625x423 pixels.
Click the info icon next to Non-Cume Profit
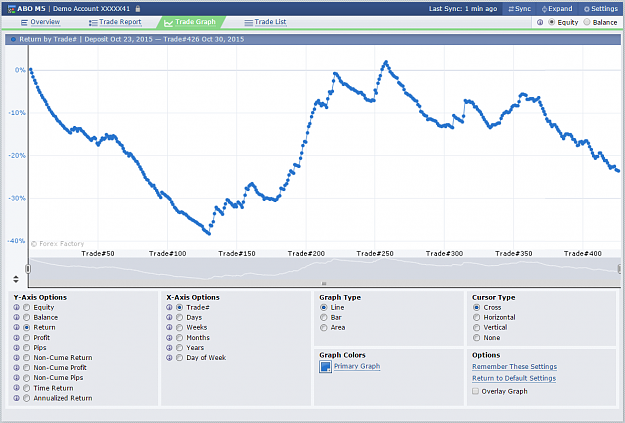16,368
